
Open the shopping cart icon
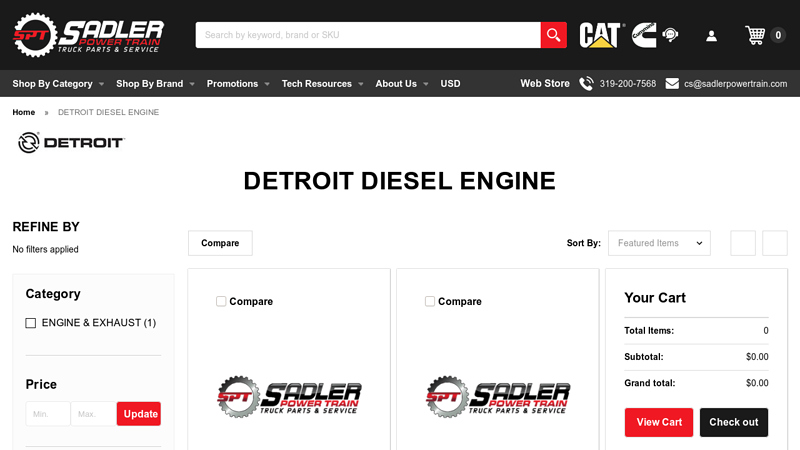(x=755, y=35)
